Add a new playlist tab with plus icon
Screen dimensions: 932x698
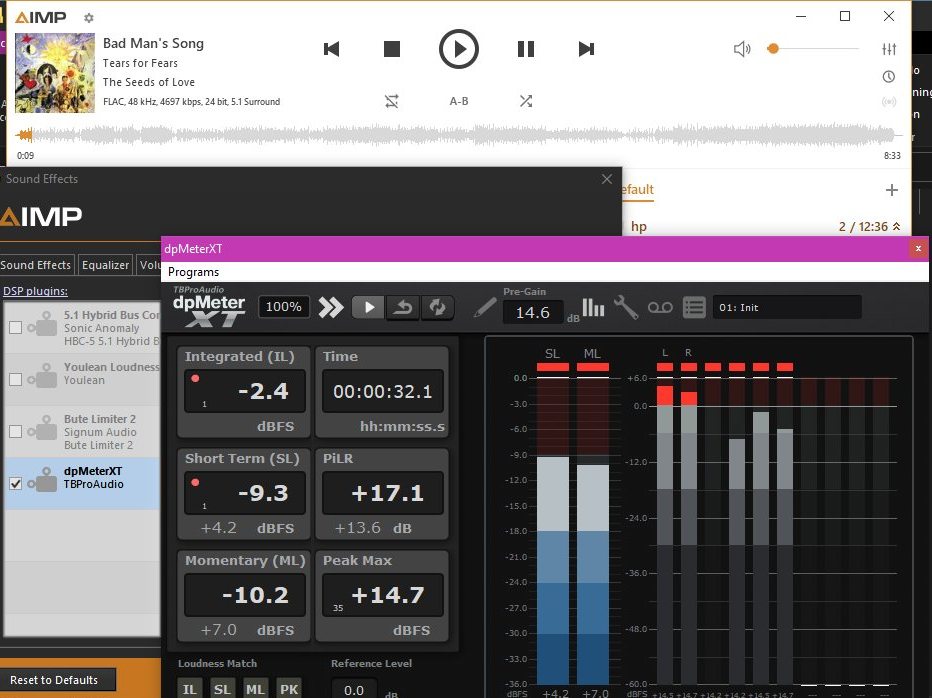[892, 190]
